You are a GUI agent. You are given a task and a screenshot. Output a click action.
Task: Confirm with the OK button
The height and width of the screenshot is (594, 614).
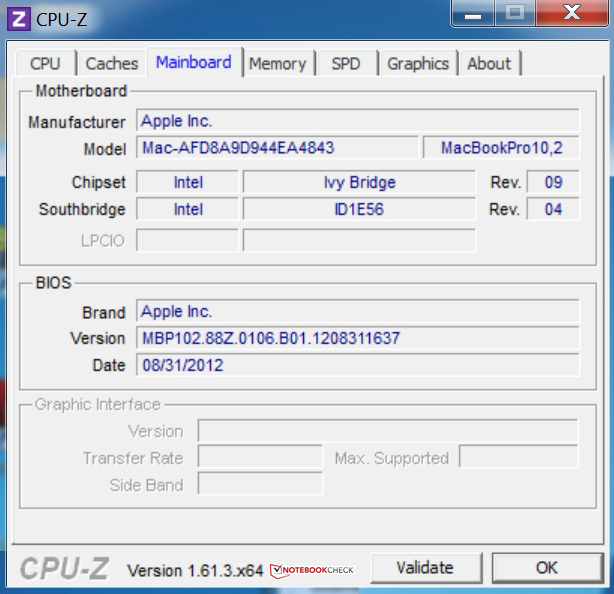547,568
